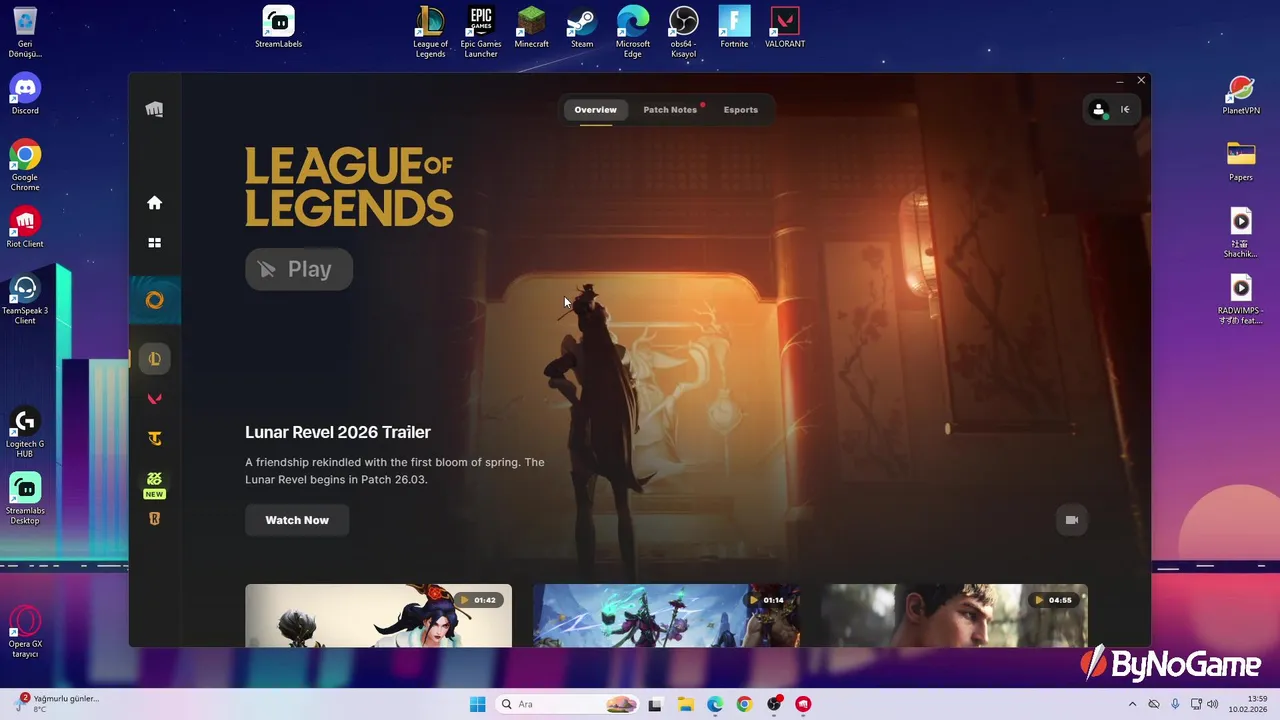1280x720 pixels.
Task: Open Epic Games Launcher desktop shortcut
Action: pyautogui.click(x=481, y=32)
